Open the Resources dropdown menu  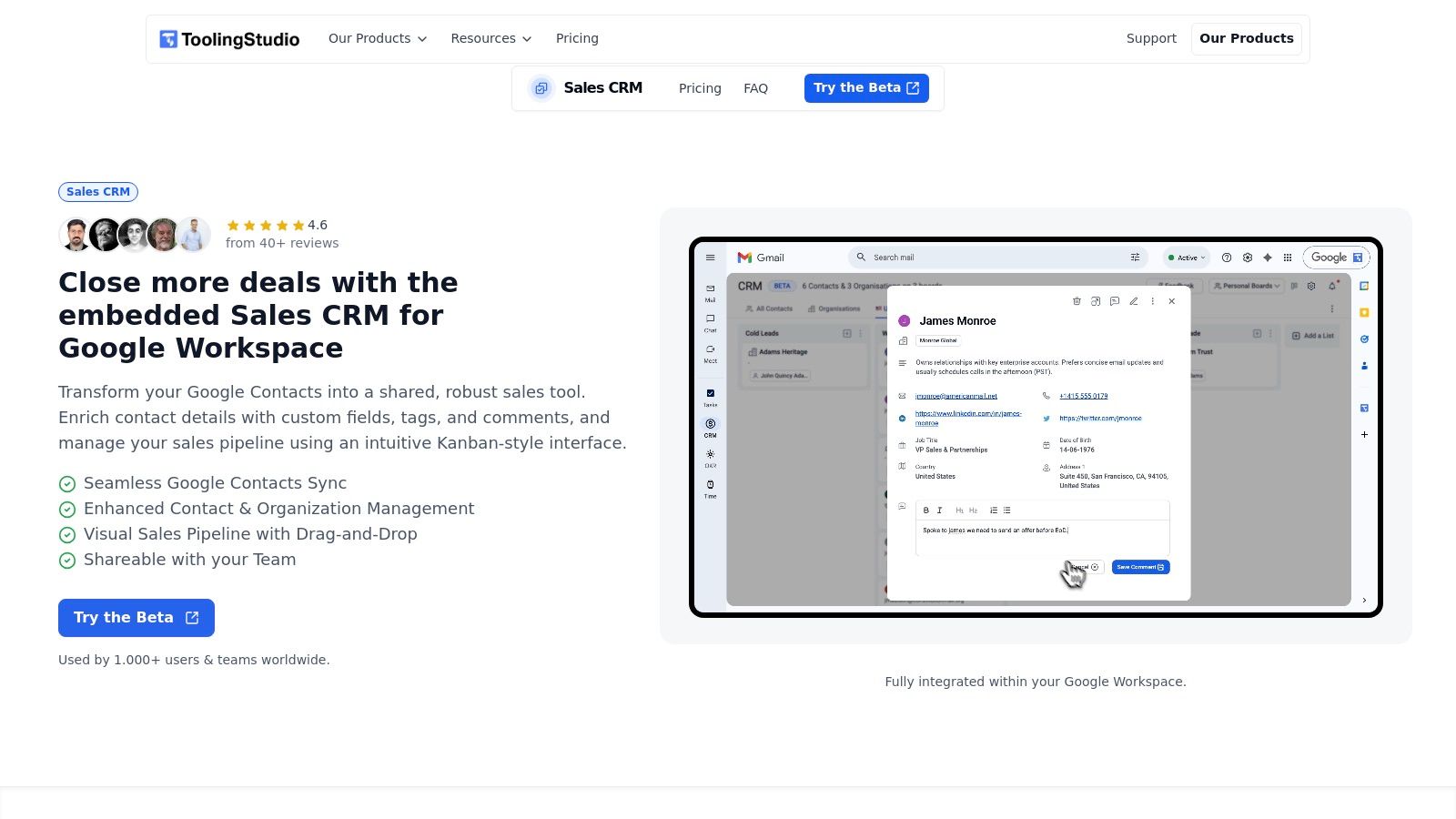point(490,38)
